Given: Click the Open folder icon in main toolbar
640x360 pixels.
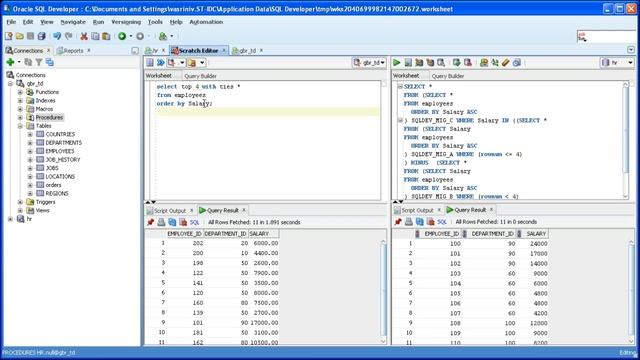Looking at the screenshot, I should tap(20, 36).
